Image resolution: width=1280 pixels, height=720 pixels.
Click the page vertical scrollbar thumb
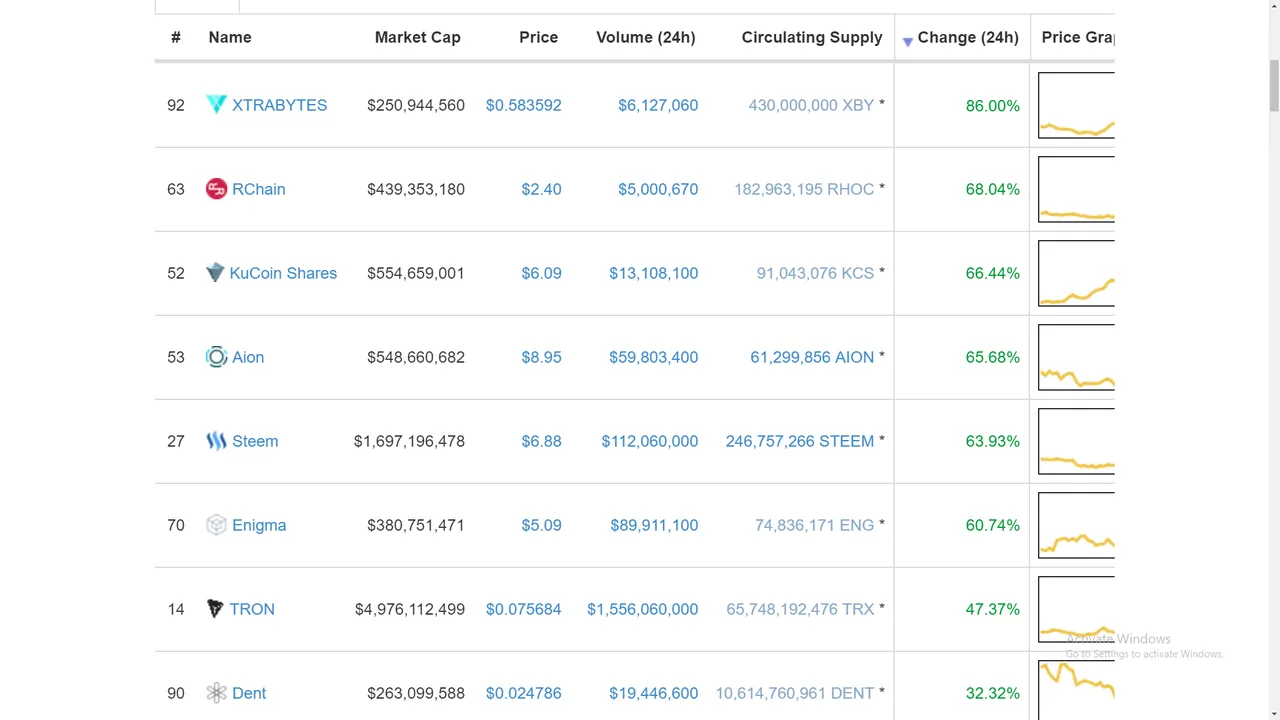(x=1272, y=85)
